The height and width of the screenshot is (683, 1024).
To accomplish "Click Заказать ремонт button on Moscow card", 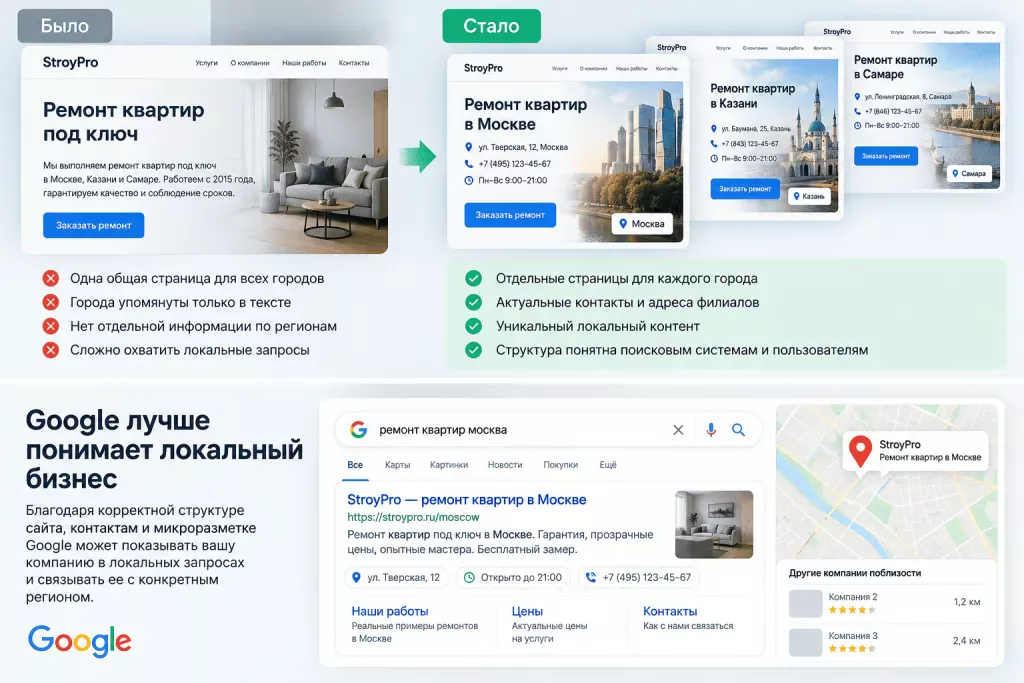I will tap(510, 215).
